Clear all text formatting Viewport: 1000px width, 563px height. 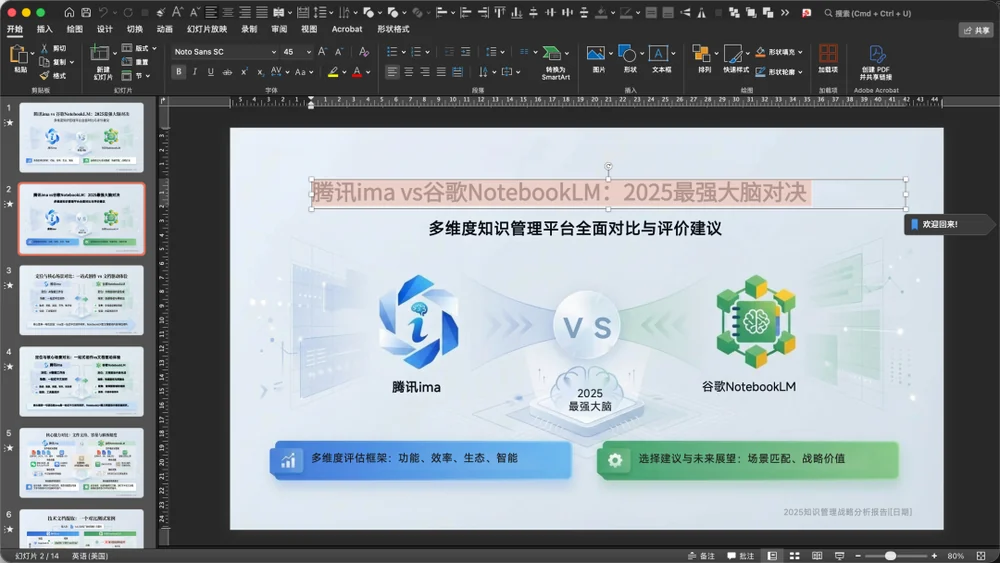(x=364, y=52)
